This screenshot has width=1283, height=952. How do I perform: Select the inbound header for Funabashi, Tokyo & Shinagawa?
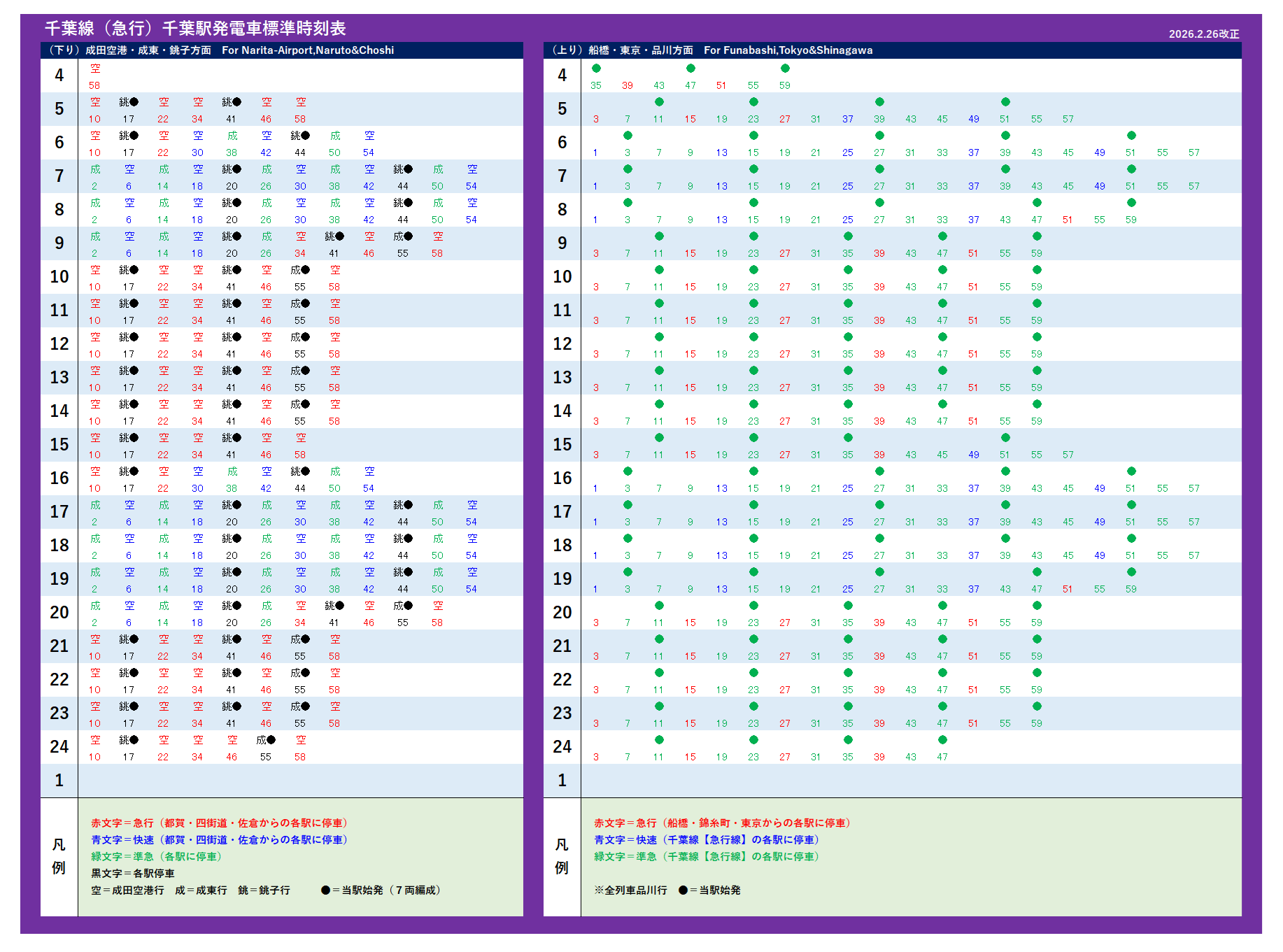coord(712,50)
